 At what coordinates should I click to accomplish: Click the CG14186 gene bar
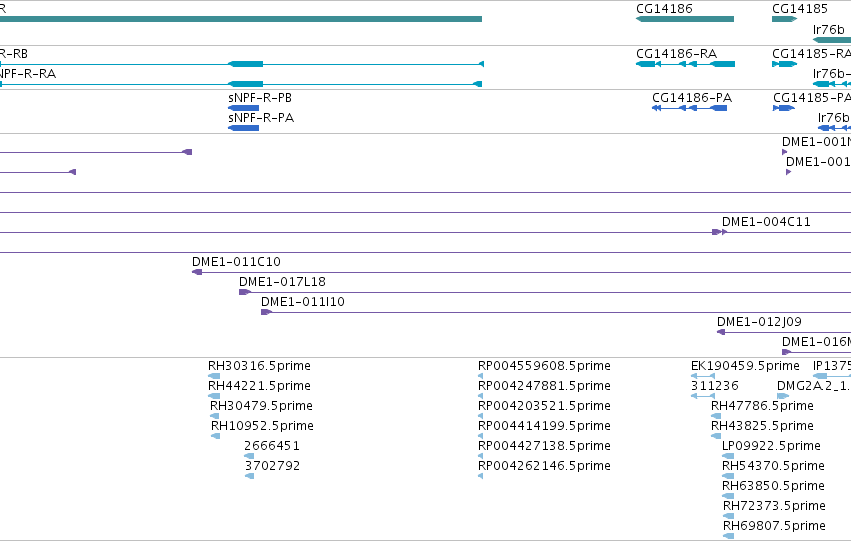tap(685, 19)
